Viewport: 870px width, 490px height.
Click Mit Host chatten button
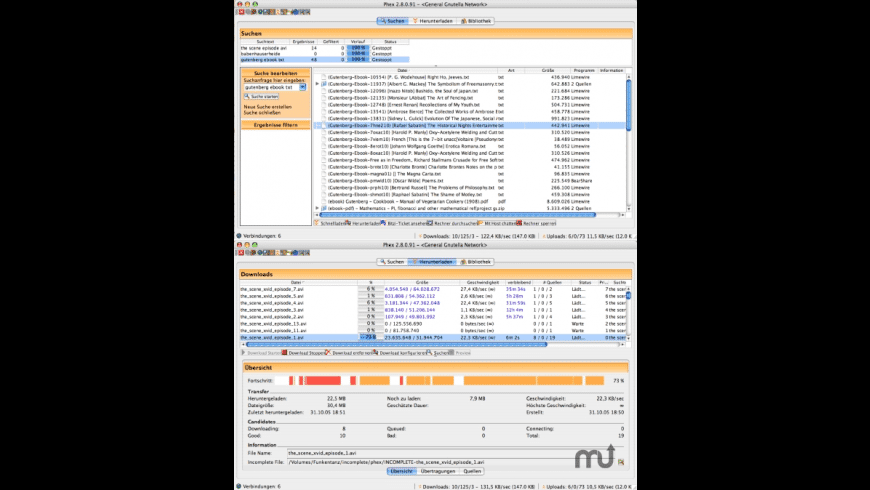(x=497, y=223)
